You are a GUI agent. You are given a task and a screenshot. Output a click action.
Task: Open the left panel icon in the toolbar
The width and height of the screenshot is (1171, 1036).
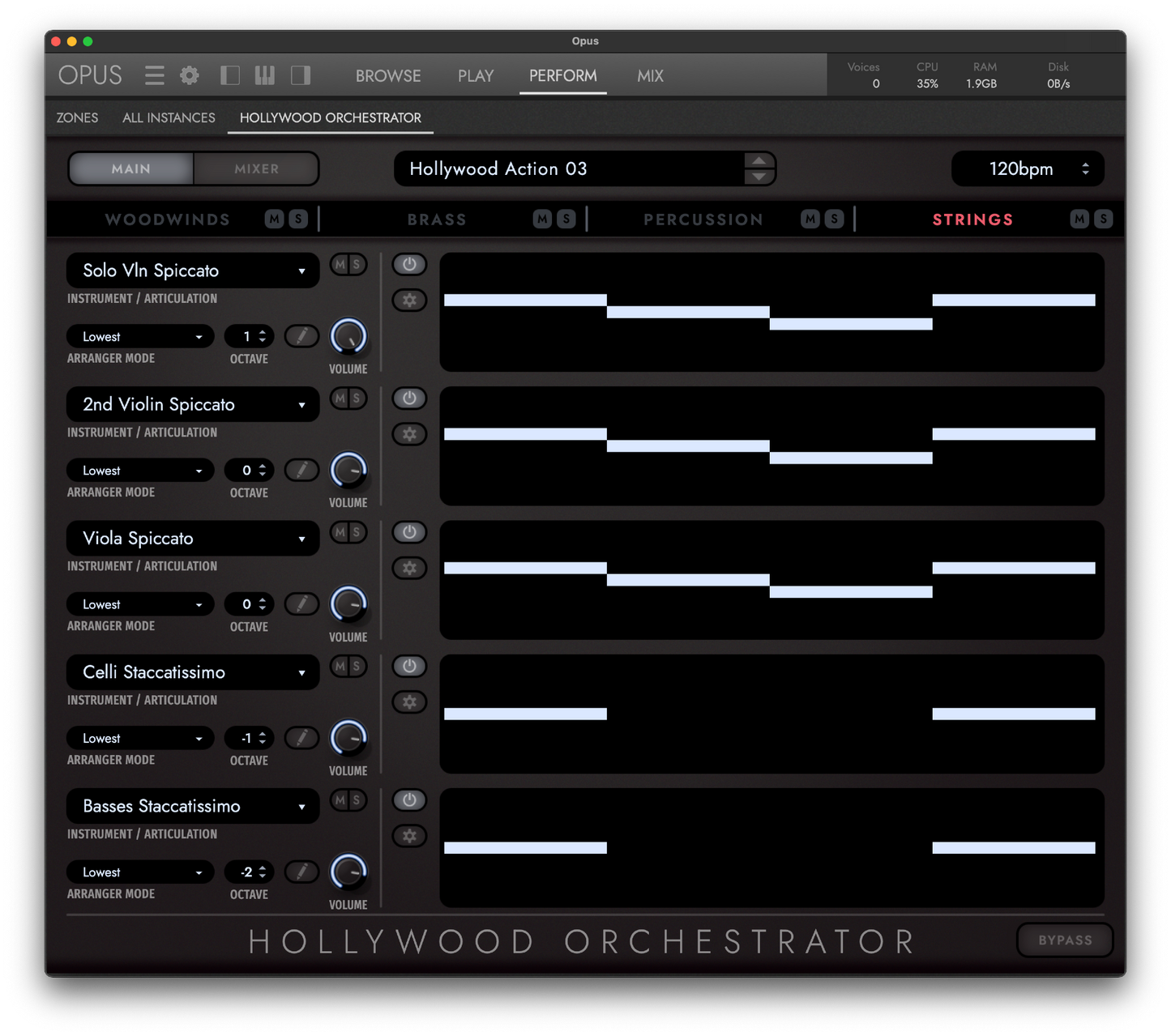(229, 75)
